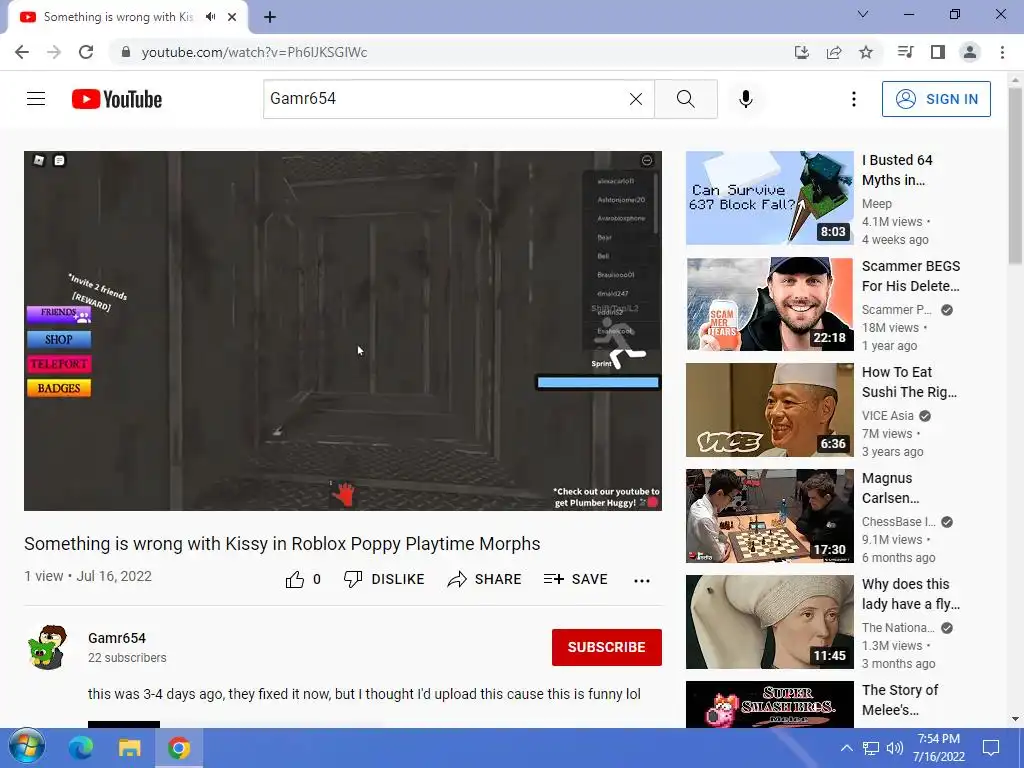Show hidden tray icons chevron
This screenshot has width=1024, height=768.
click(846, 748)
